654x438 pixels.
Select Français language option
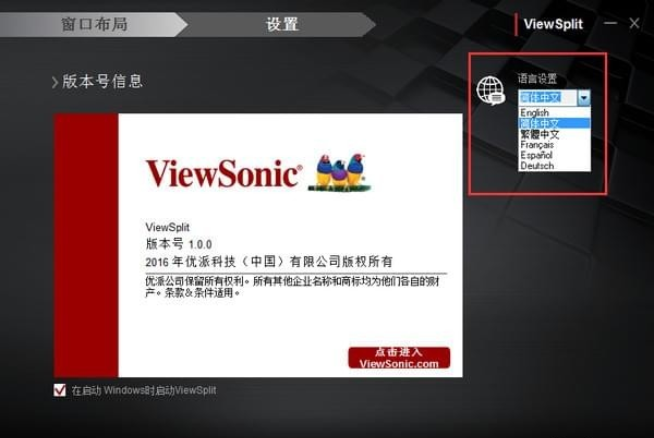554,145
